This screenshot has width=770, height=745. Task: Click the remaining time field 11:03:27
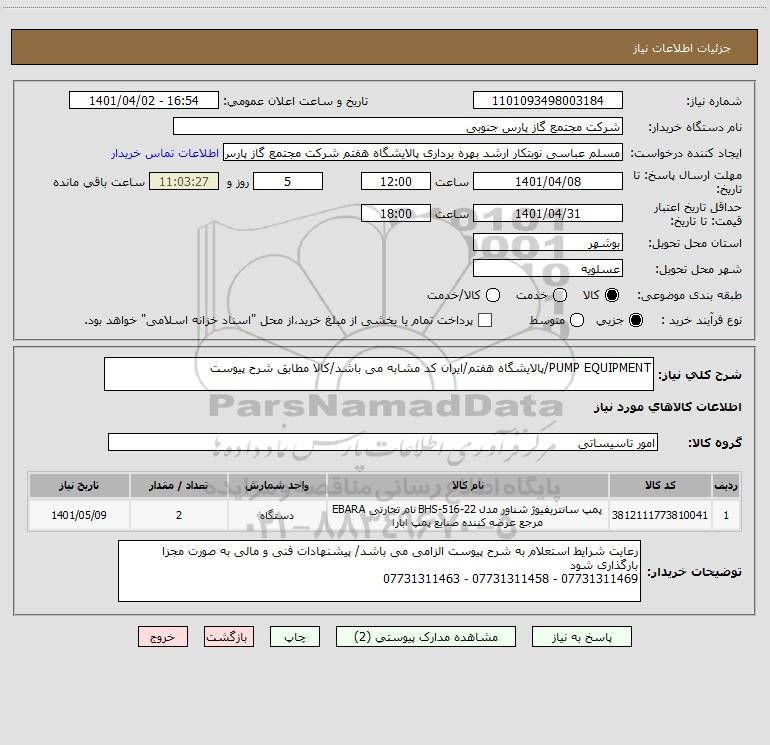(184, 181)
